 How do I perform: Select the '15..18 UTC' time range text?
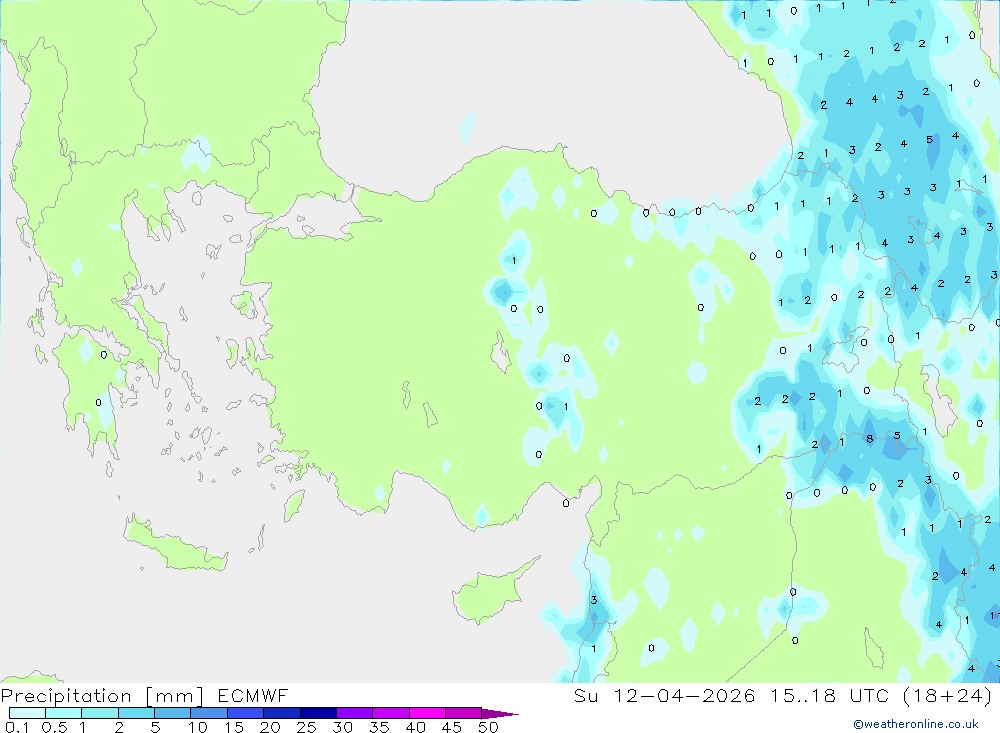(x=830, y=695)
